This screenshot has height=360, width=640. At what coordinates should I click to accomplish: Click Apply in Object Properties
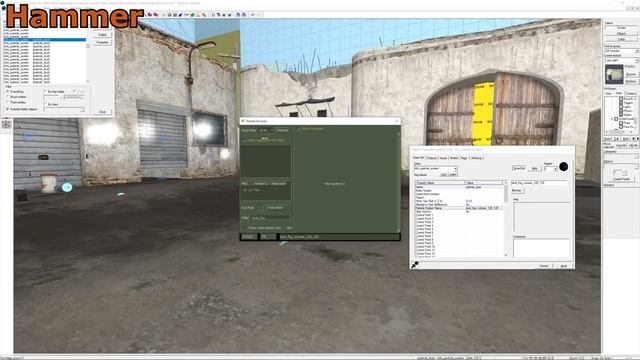pyautogui.click(x=564, y=266)
